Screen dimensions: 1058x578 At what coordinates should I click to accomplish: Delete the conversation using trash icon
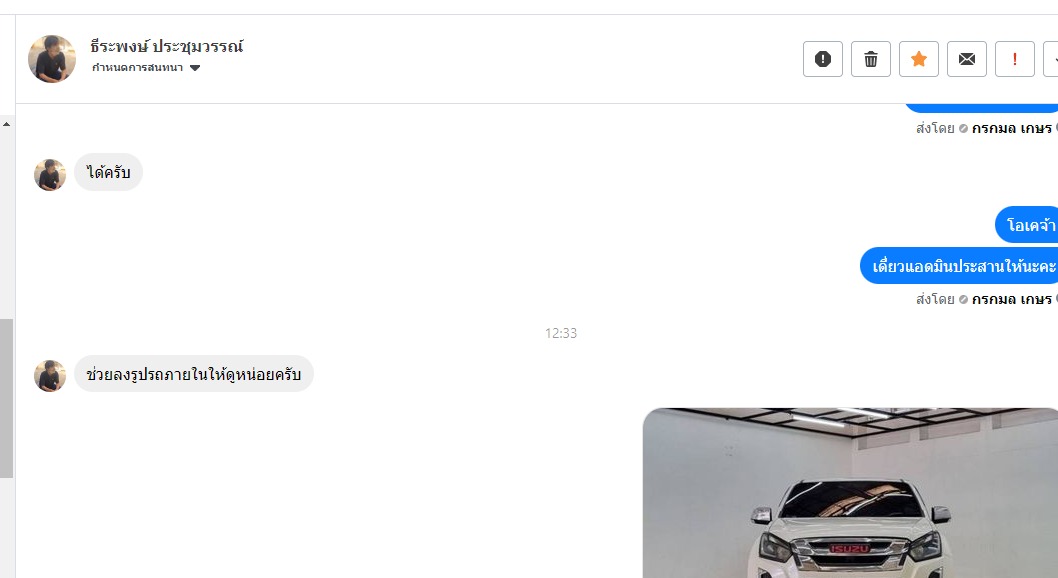point(870,59)
